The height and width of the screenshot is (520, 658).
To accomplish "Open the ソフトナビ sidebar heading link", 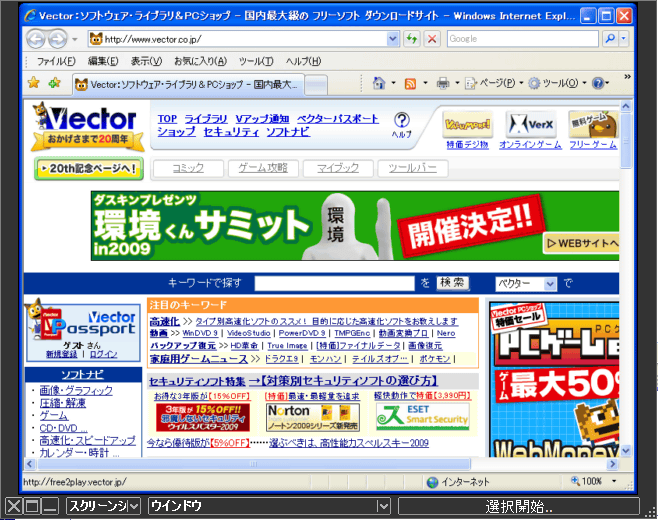I will 82,374.
